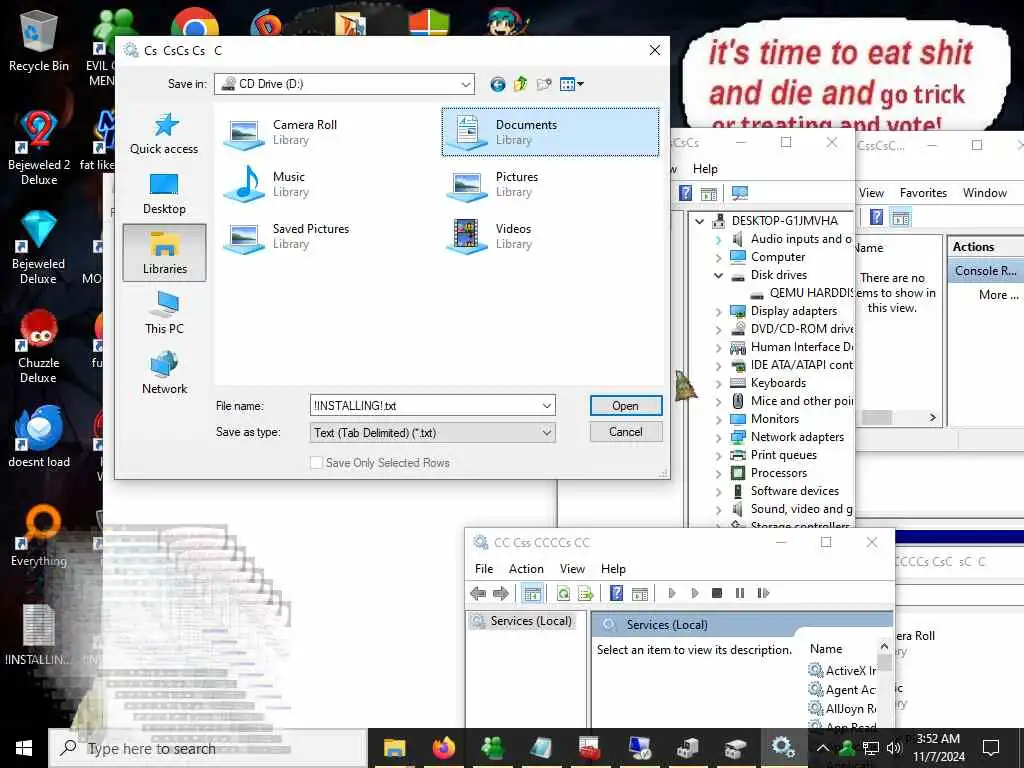Click the Open button
The height and width of the screenshot is (768, 1024).
[x=626, y=406]
